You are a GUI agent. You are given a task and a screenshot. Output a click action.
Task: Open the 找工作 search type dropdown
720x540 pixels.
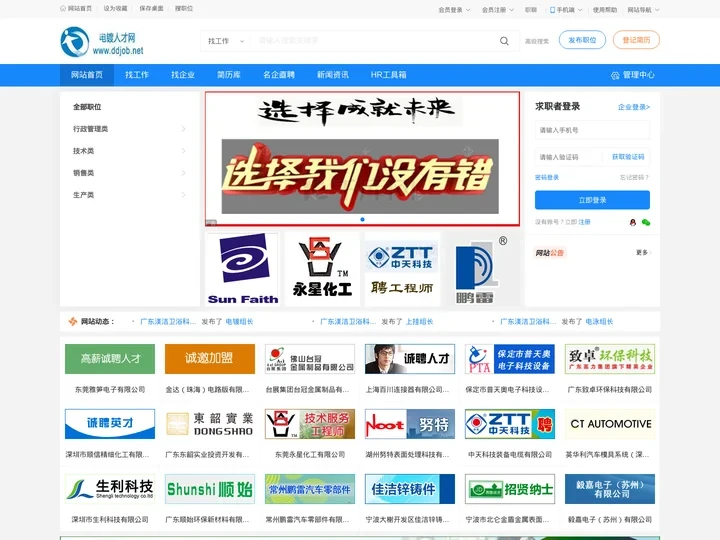[x=225, y=41]
